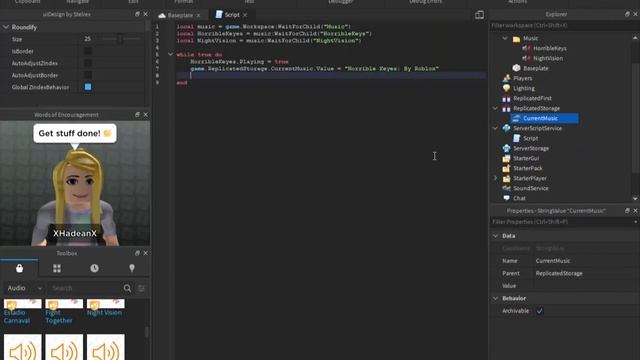640x360 pixels.
Task: Undock the Explorer panel
Action: pyautogui.click(x=627, y=14)
